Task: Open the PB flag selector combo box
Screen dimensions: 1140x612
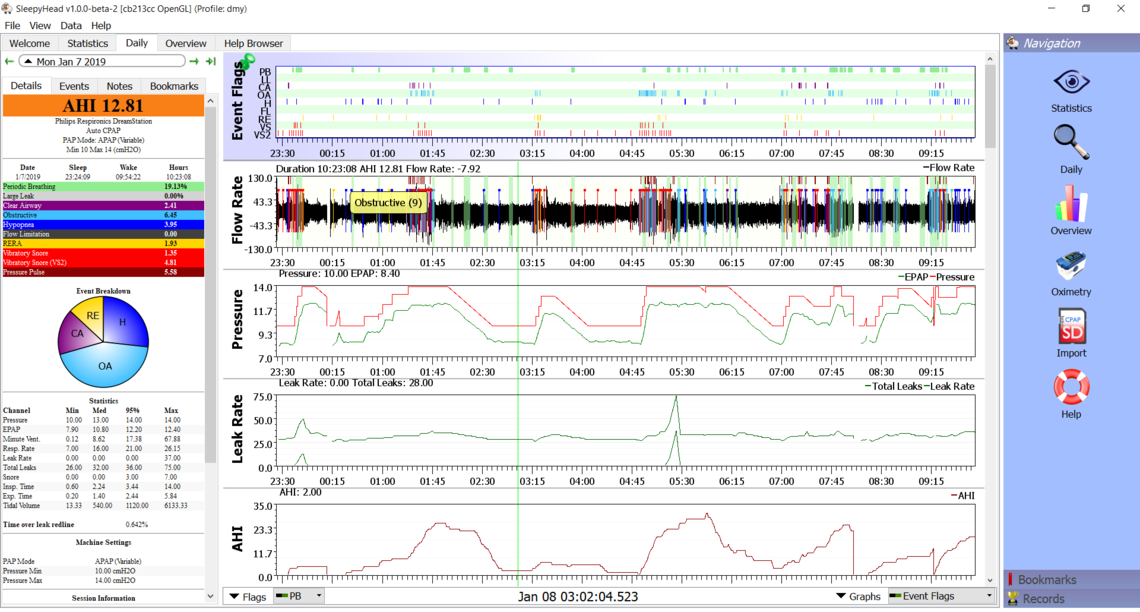Action: (299, 597)
